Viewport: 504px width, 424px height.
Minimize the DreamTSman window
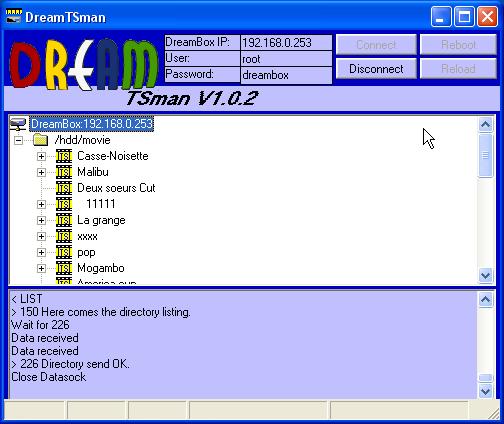[x=441, y=16]
